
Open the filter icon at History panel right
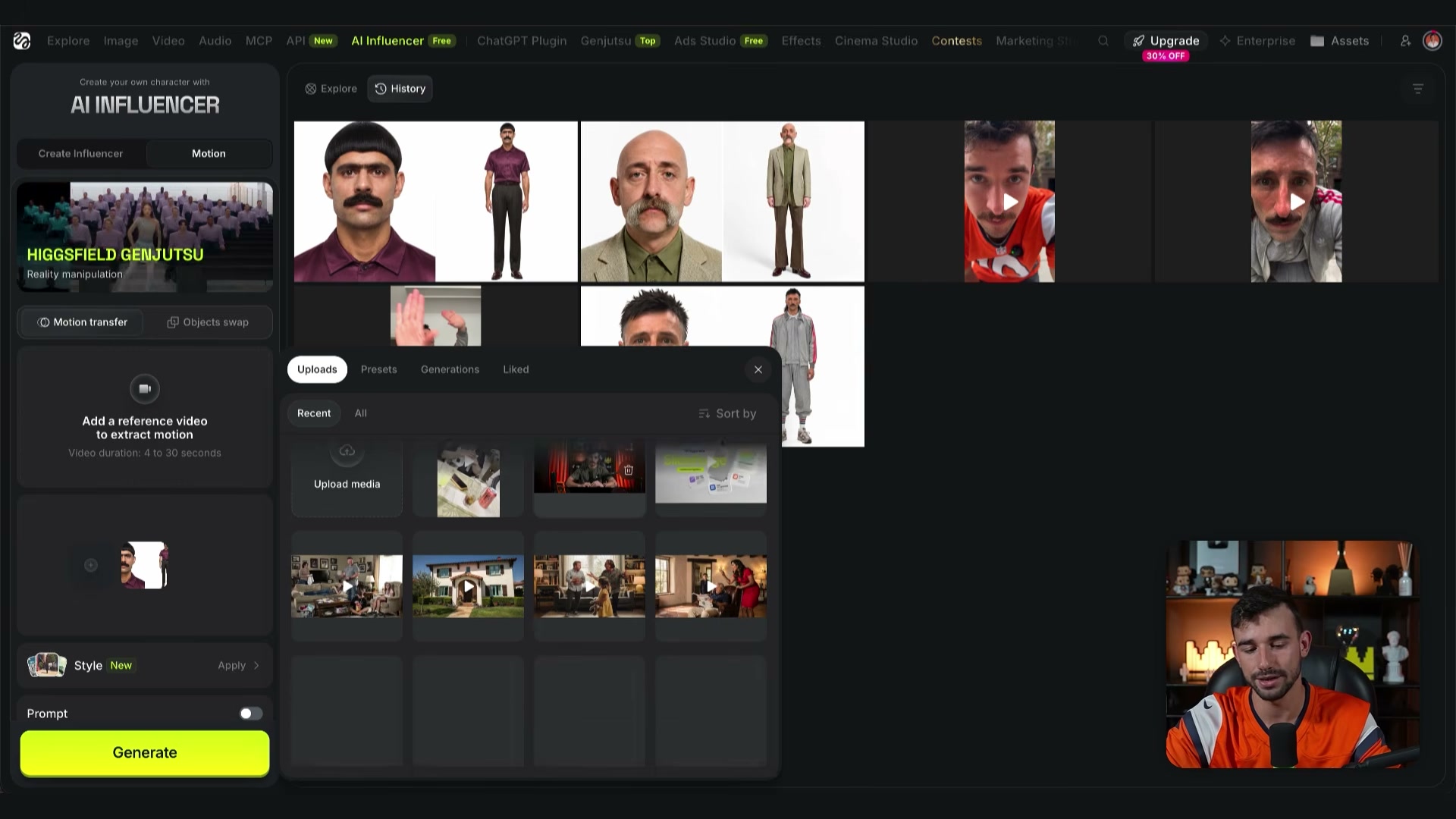tap(1417, 89)
